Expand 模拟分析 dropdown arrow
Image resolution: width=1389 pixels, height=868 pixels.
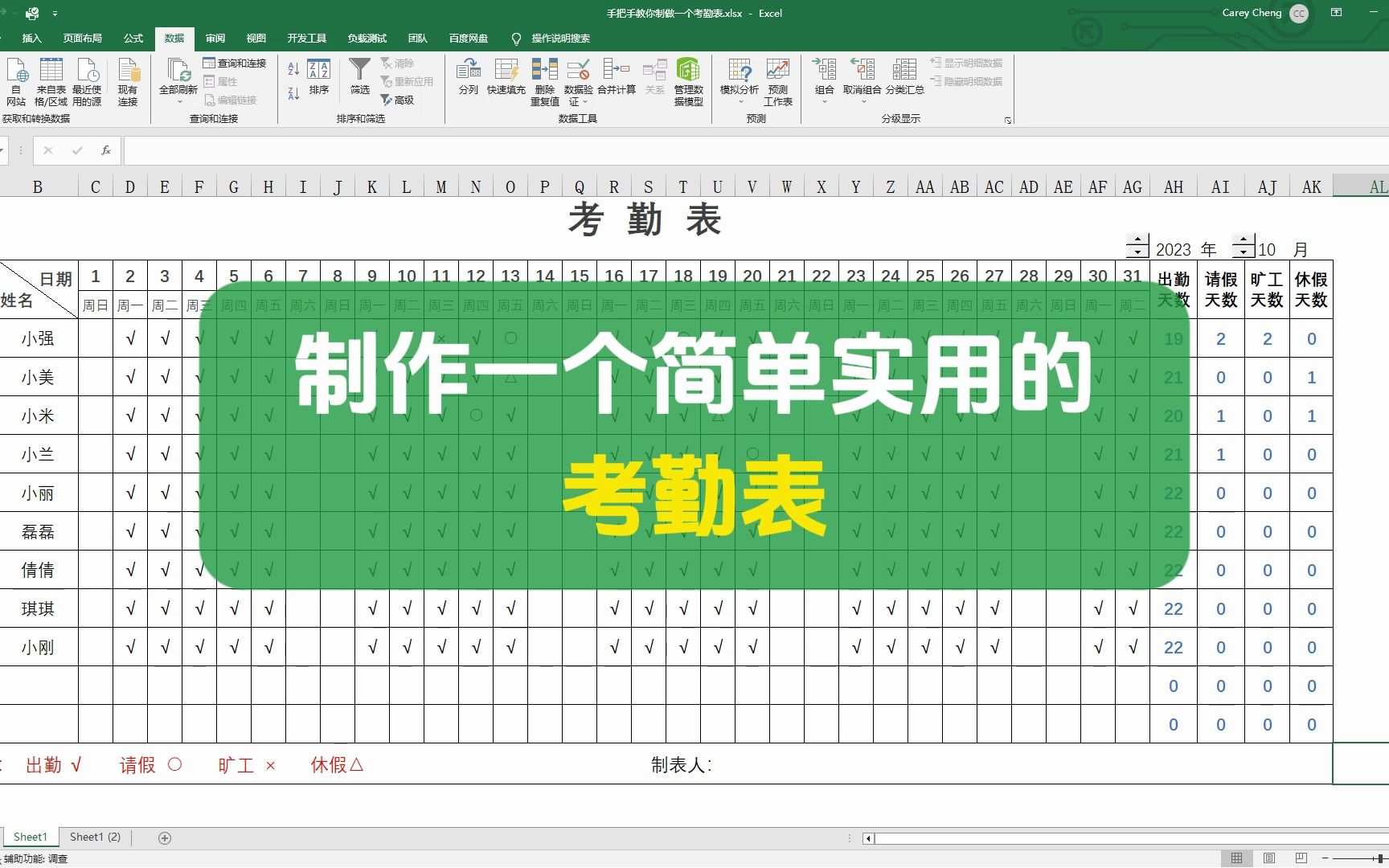(740, 102)
